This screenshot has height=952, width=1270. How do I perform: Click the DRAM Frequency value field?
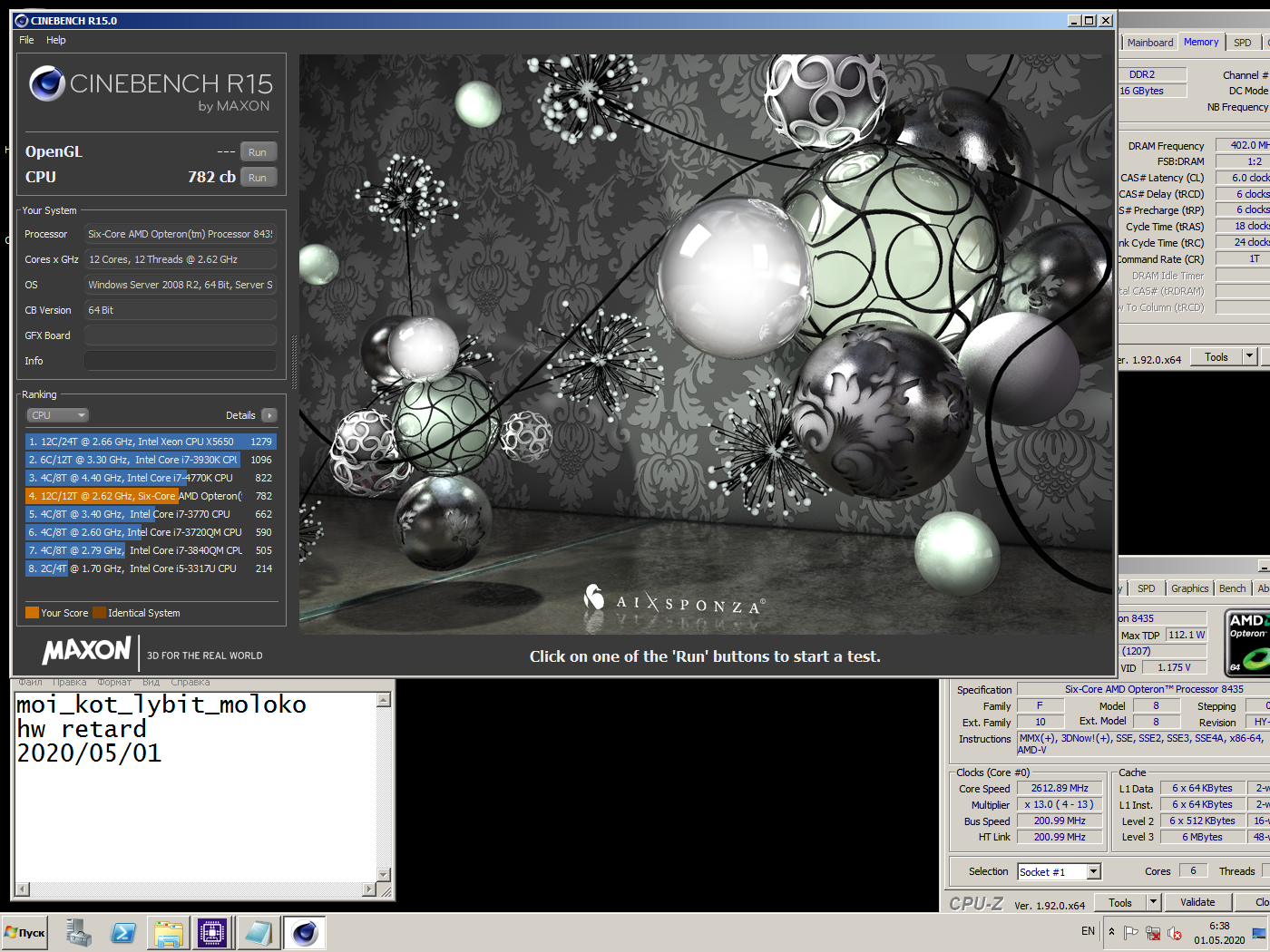1244,145
